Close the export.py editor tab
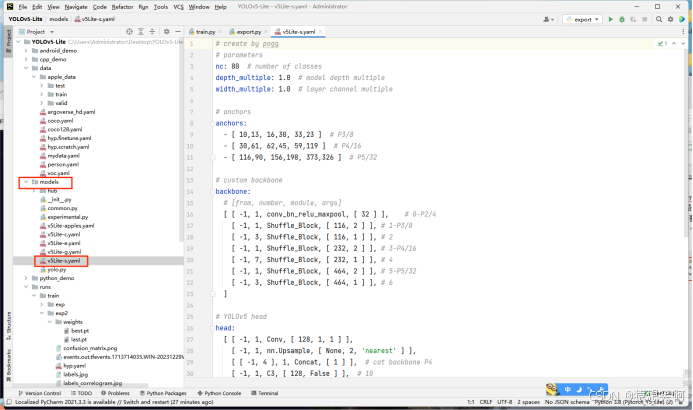The image size is (693, 410). tap(266, 32)
